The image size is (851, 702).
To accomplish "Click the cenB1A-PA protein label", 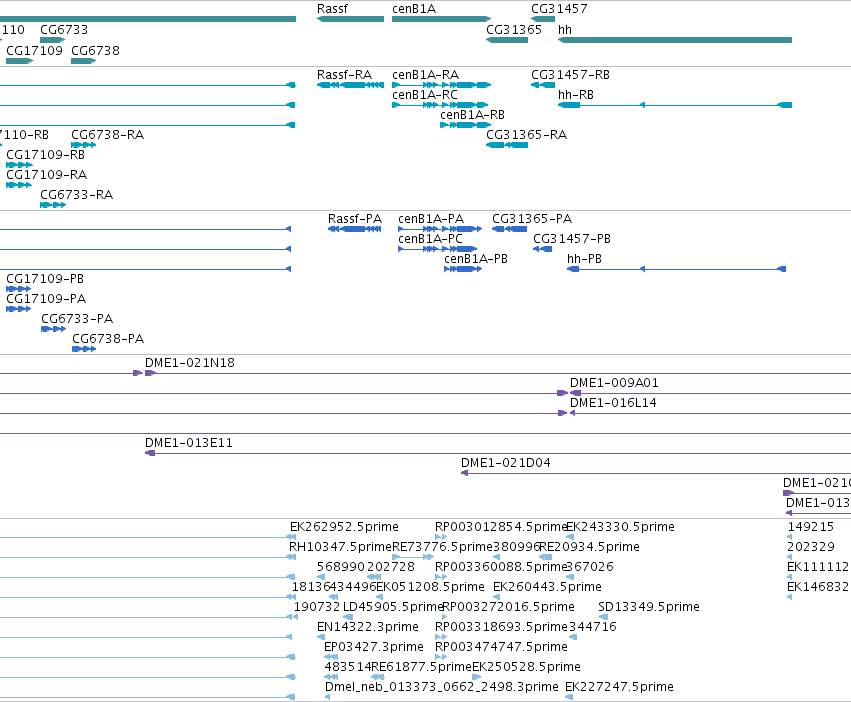I will (431, 219).
